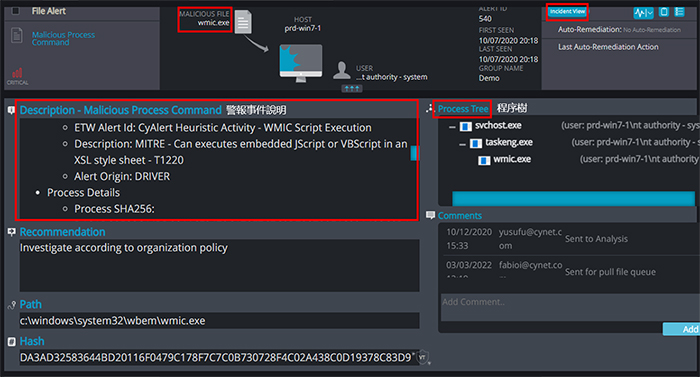Click the yusufu@cynet.com commenter name

tap(530, 239)
